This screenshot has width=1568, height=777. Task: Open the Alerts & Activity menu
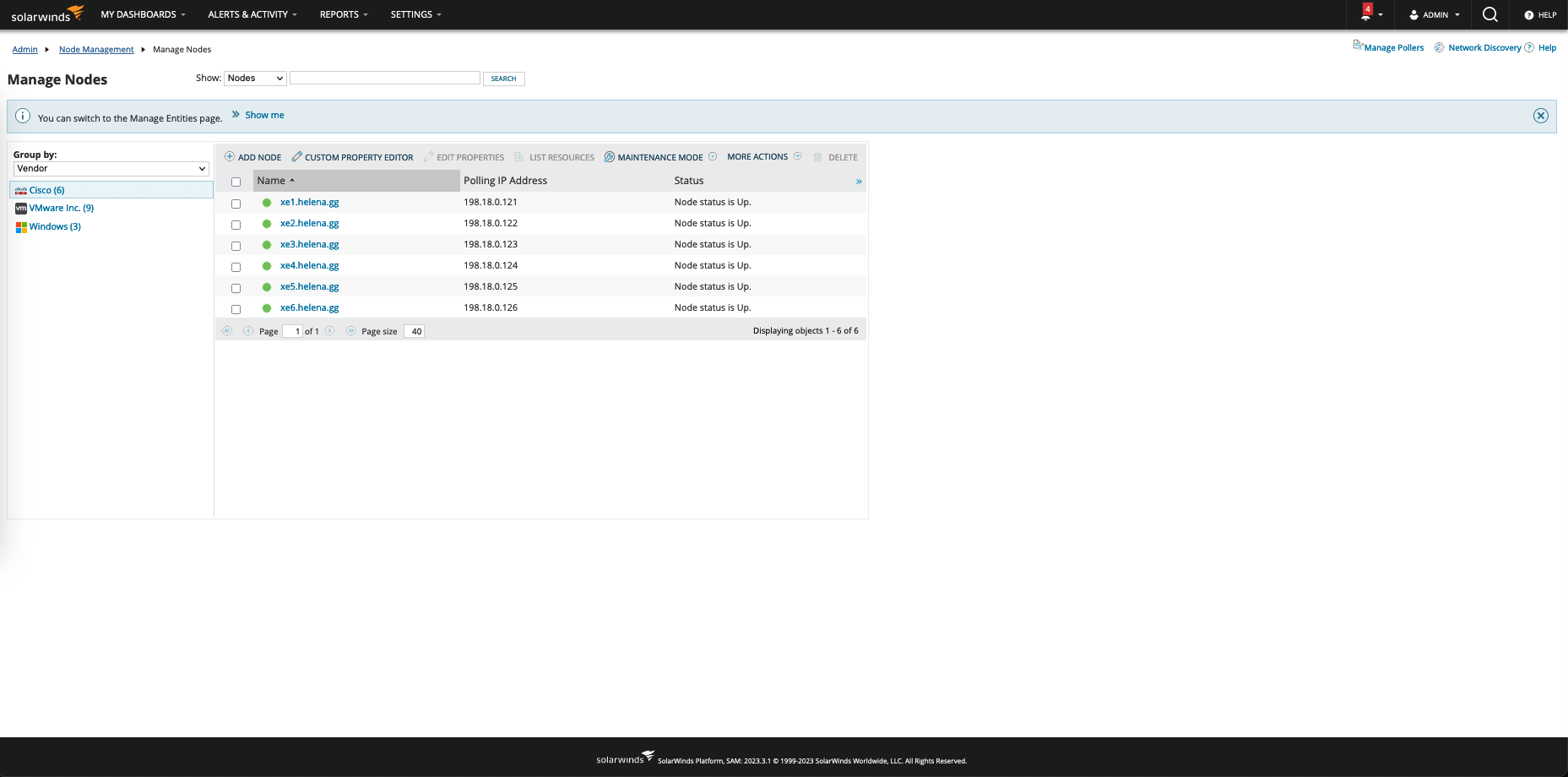tap(252, 14)
